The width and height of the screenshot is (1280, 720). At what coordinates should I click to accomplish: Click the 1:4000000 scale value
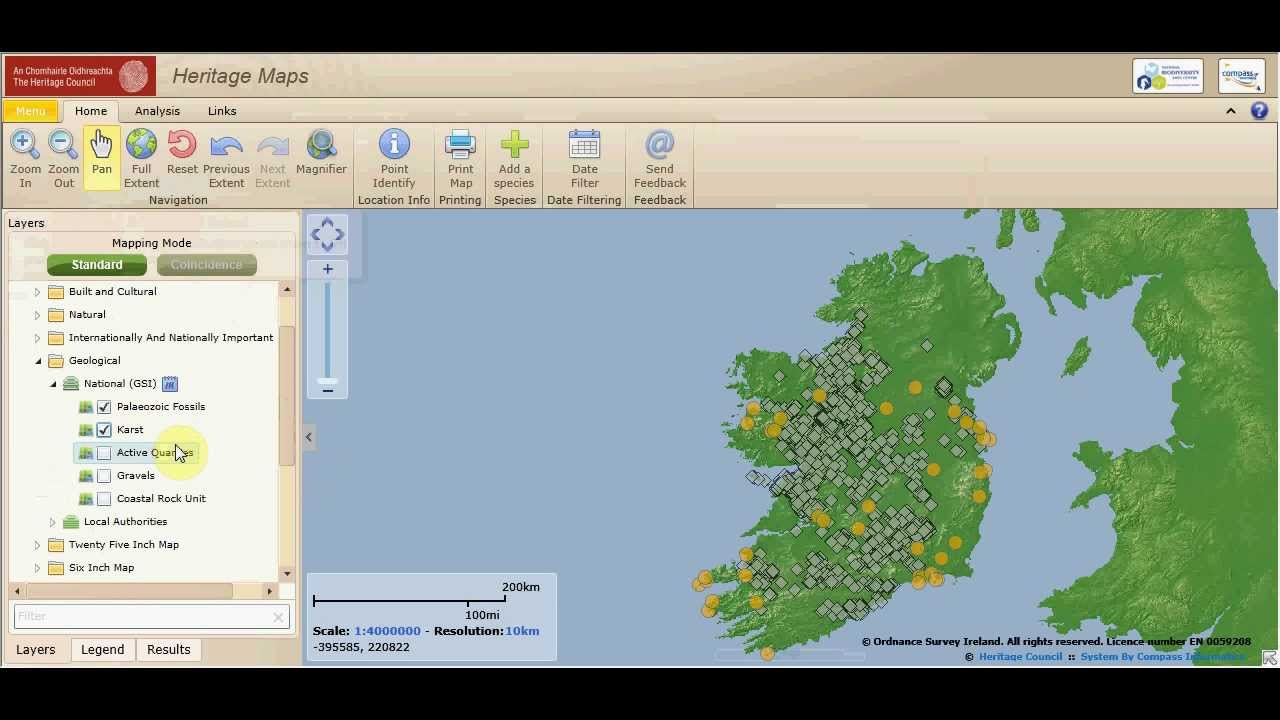click(x=387, y=631)
